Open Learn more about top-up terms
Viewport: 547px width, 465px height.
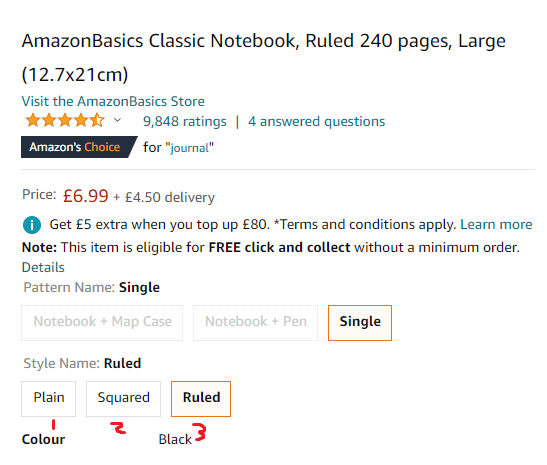[496, 224]
